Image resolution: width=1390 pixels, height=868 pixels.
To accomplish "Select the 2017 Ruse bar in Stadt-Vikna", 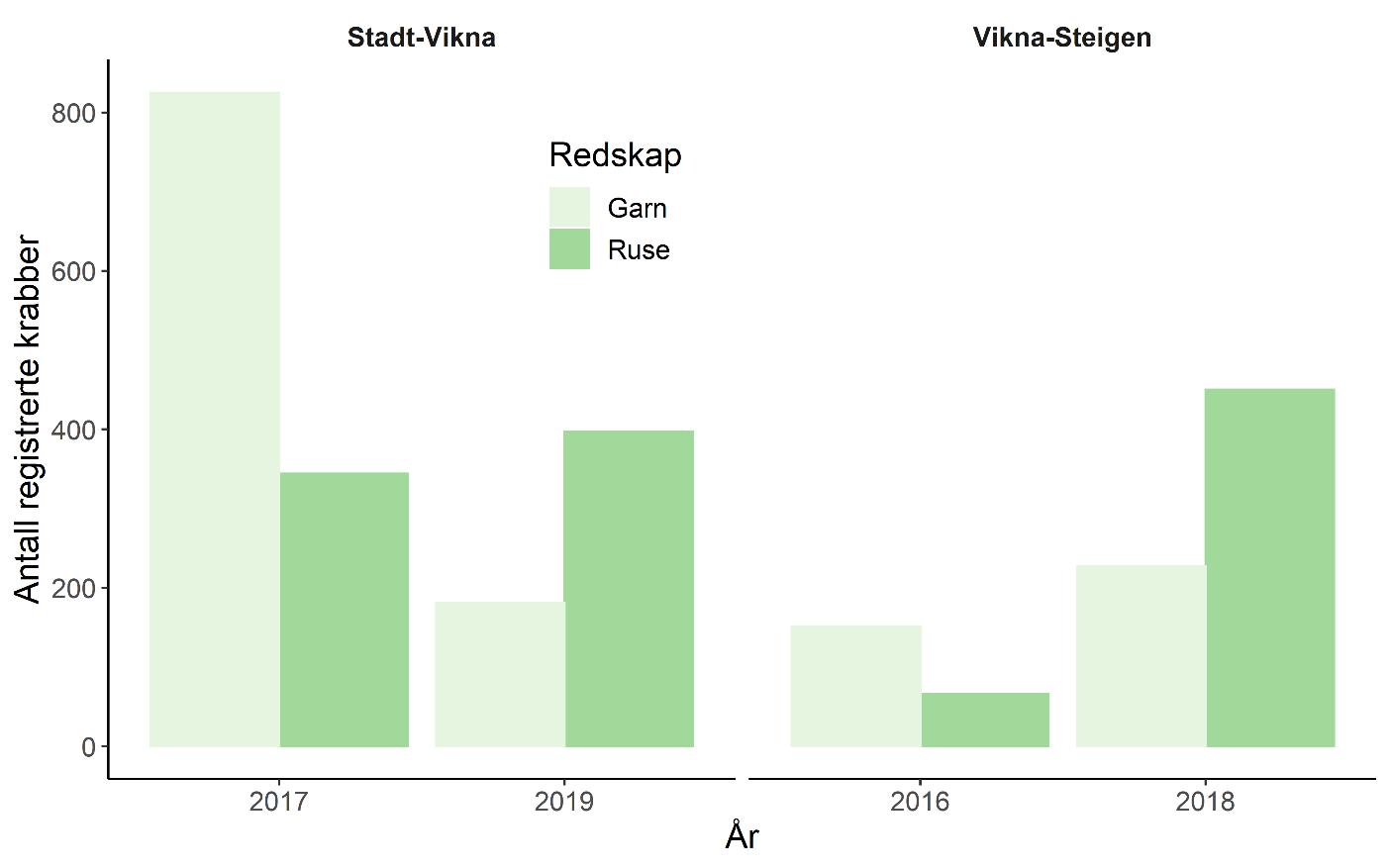I will [345, 610].
